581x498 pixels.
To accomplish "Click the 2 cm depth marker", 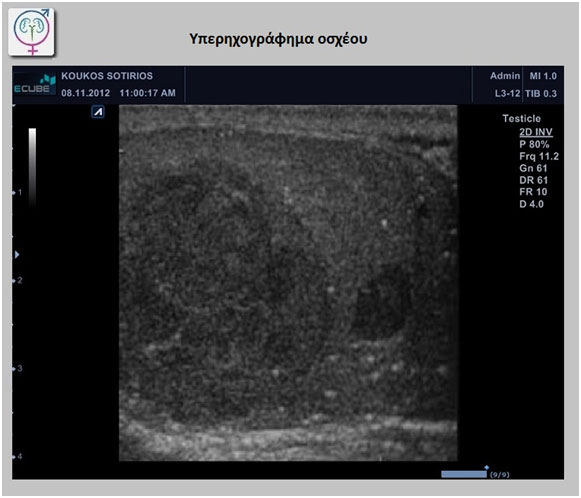I will click(18, 280).
